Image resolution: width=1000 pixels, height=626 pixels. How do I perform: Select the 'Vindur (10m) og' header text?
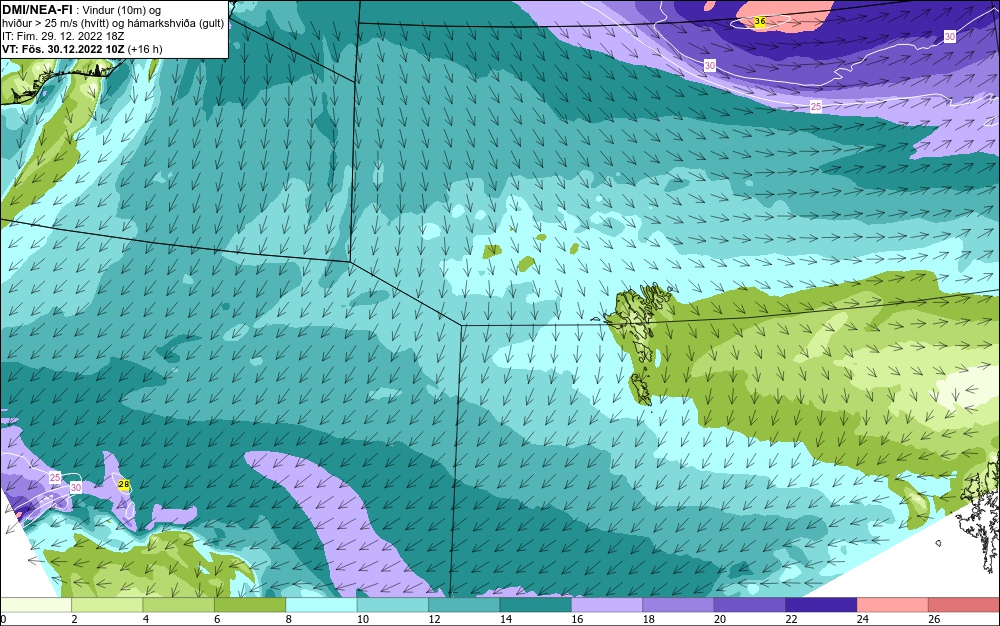click(122, 10)
